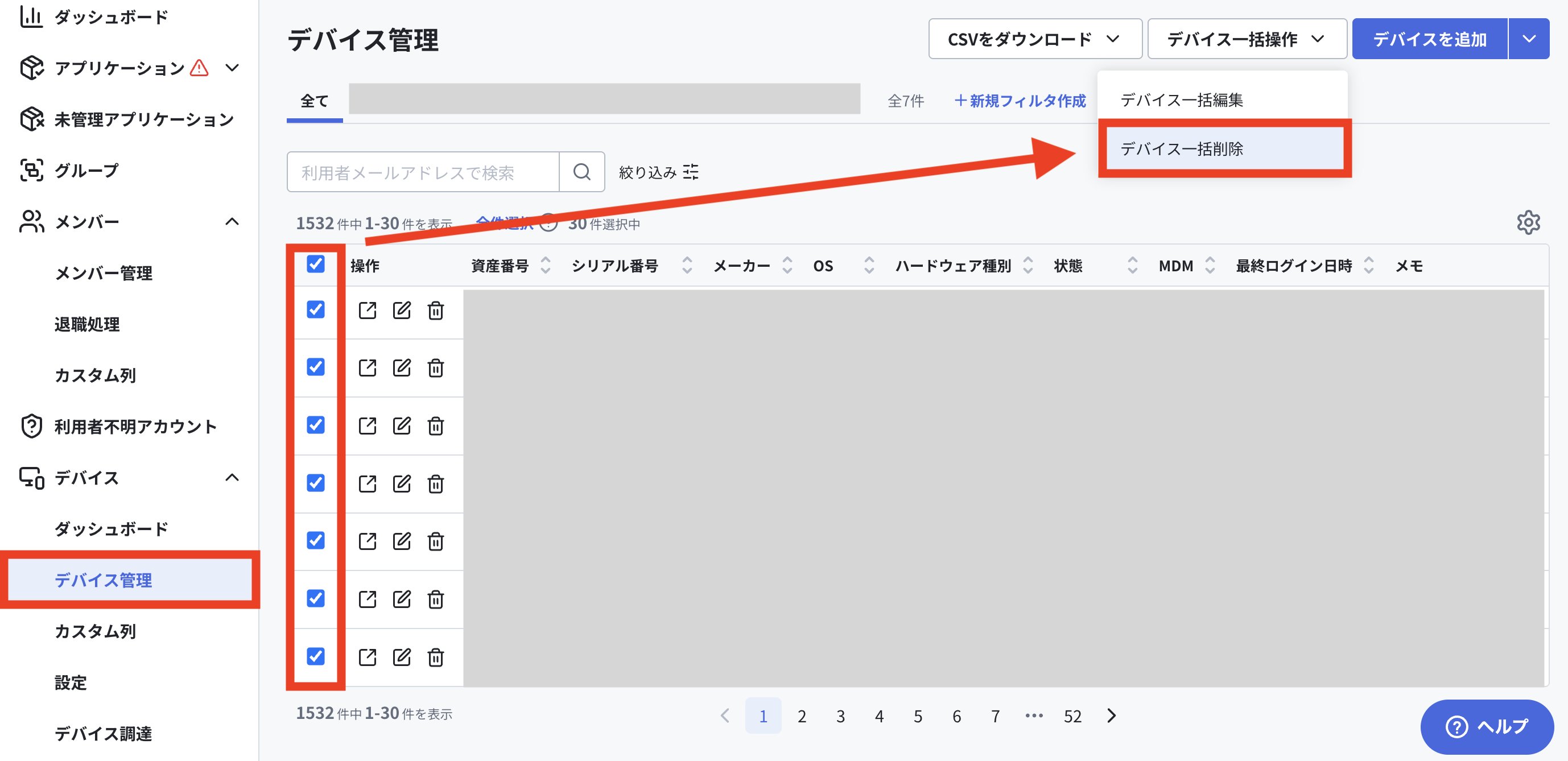The width and height of the screenshot is (1568, 761).
Task: Click the third row's trash delete icon
Action: pos(436,426)
